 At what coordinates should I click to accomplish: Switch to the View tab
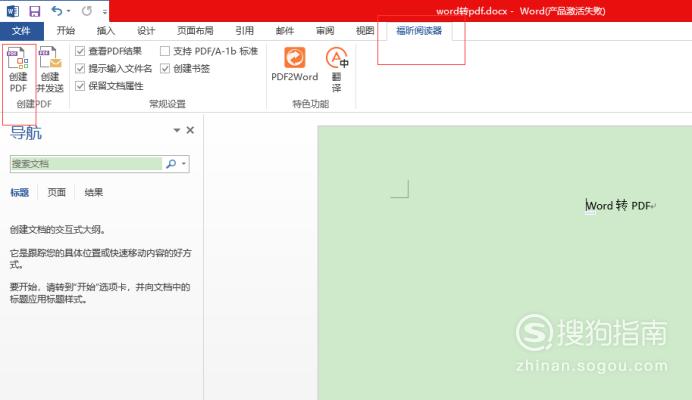(x=365, y=30)
